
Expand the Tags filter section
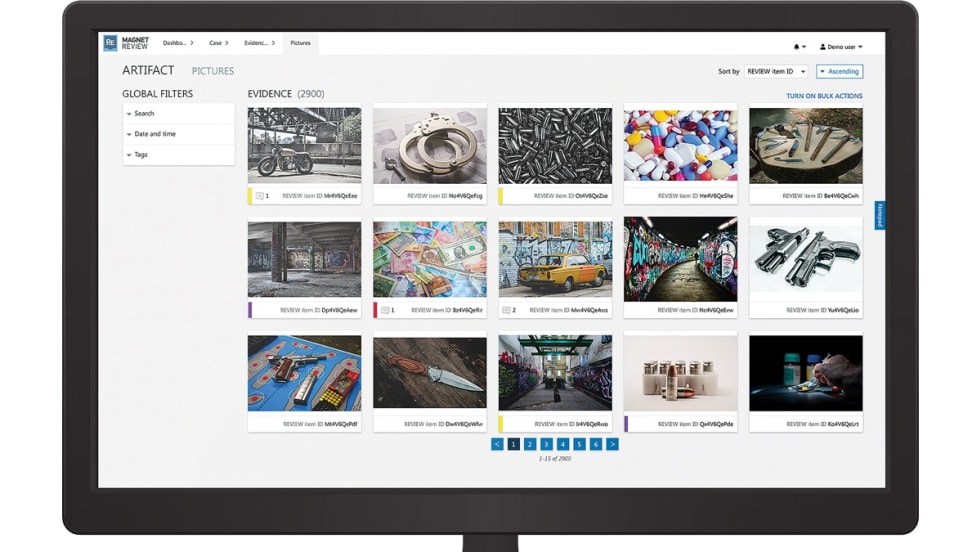coord(178,155)
